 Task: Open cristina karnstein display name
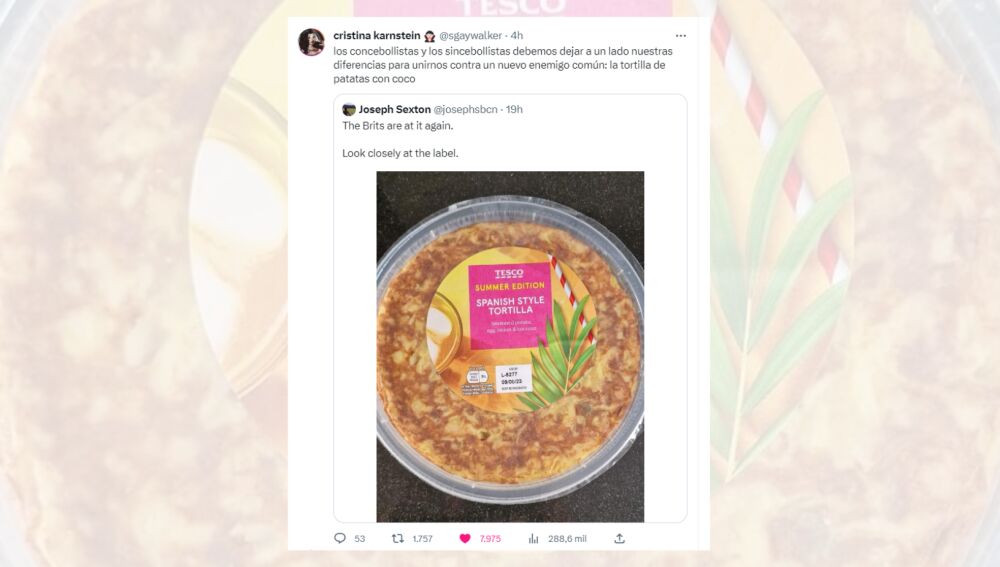point(377,35)
